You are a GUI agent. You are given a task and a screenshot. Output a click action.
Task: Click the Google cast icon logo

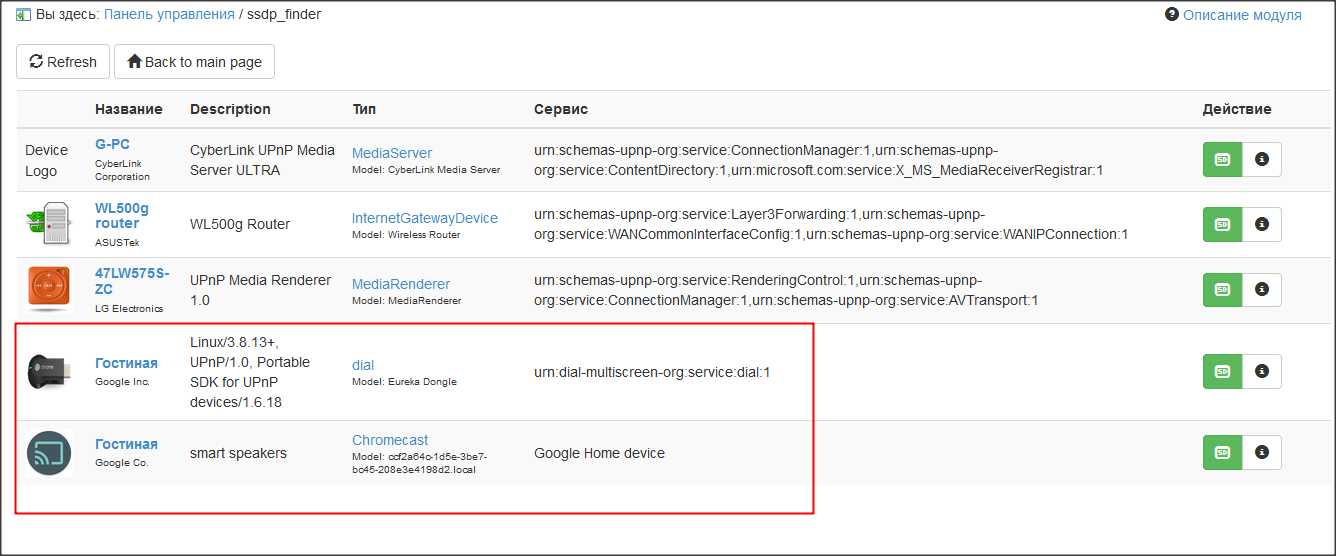click(49, 453)
